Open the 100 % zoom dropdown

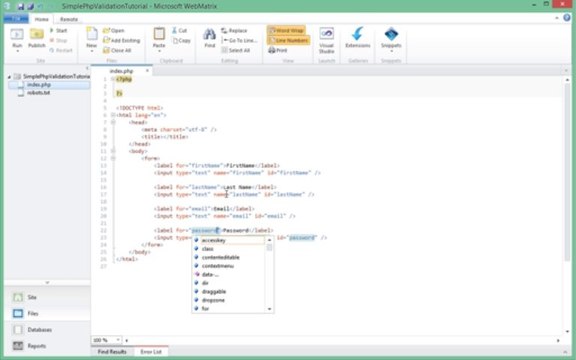(x=118, y=340)
